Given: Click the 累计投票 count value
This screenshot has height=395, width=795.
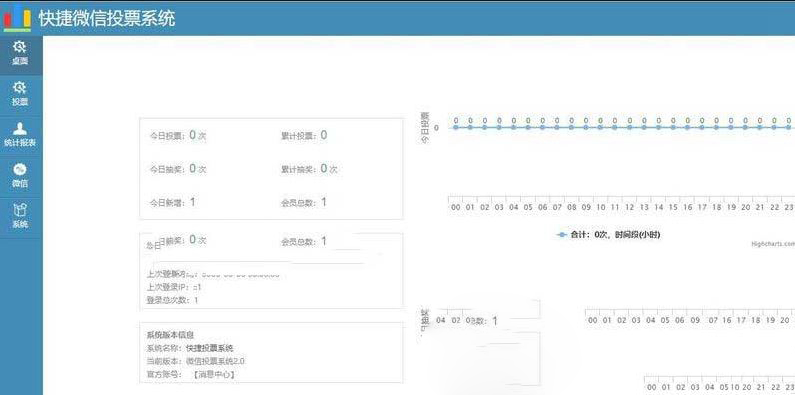Looking at the screenshot, I should click(x=323, y=135).
